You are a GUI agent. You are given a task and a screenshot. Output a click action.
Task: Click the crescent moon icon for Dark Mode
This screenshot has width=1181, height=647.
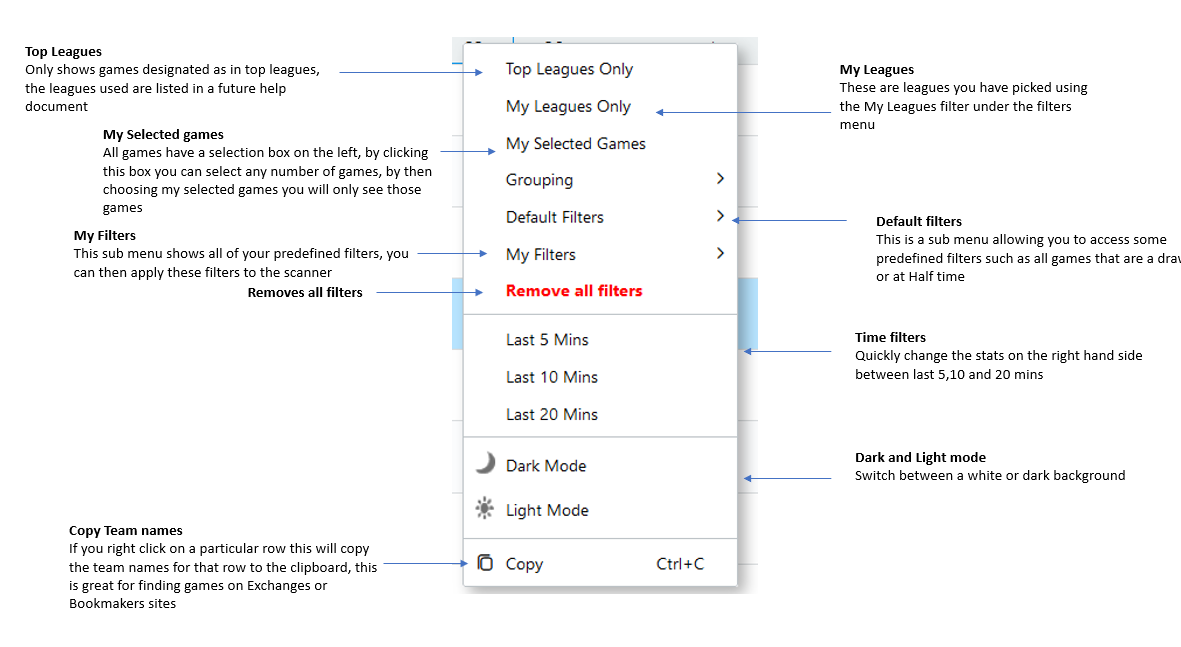[x=485, y=463]
